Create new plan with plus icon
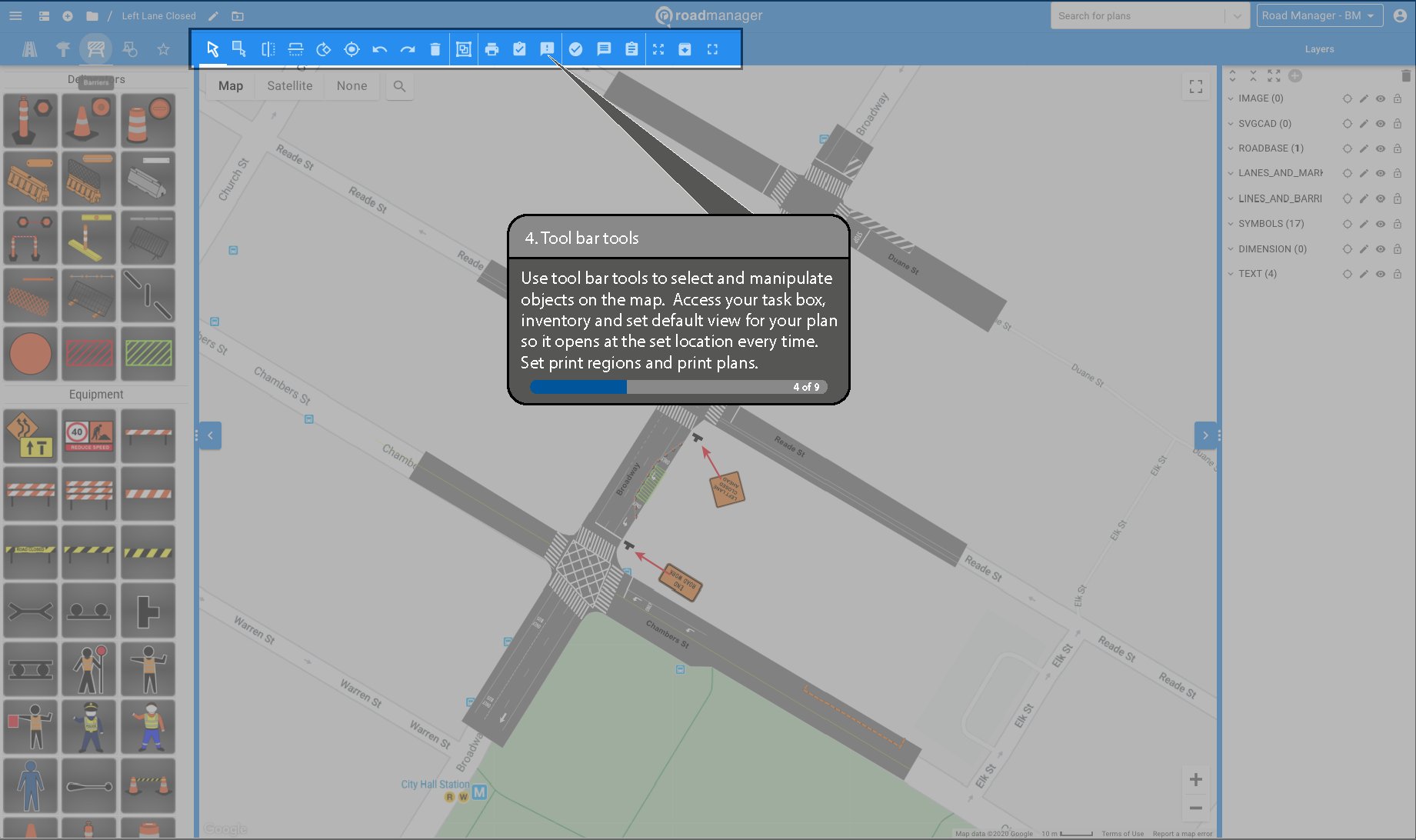The image size is (1416, 840). [x=68, y=15]
